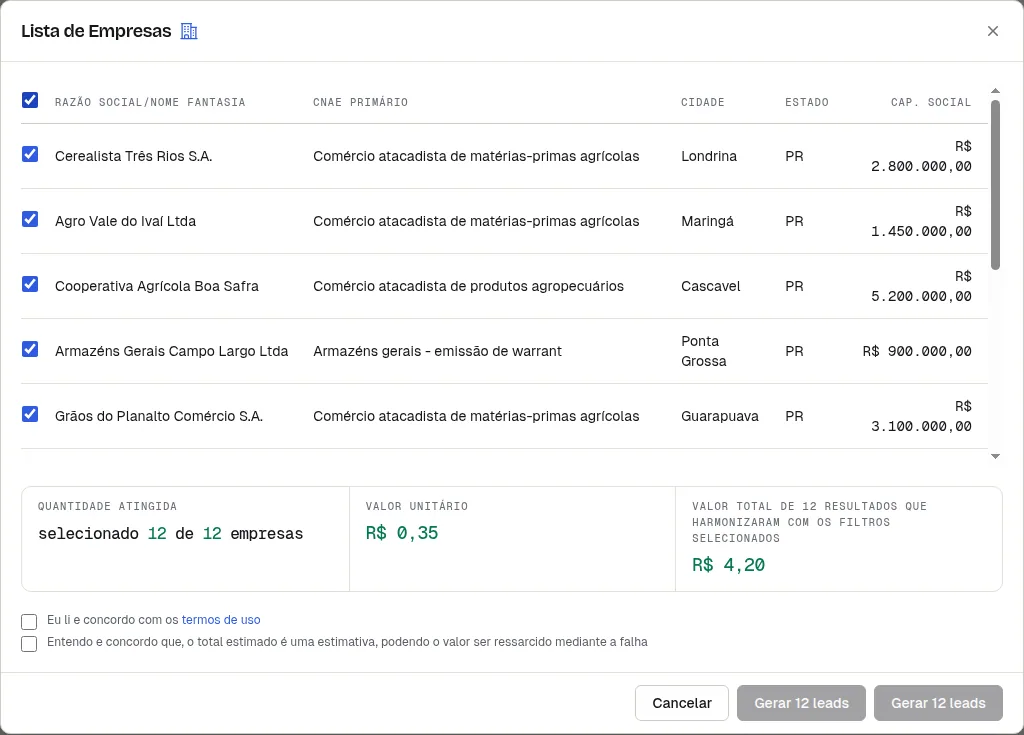Select company name Cerealista Três Rios S.A.
1024x735 pixels.
coord(133,156)
